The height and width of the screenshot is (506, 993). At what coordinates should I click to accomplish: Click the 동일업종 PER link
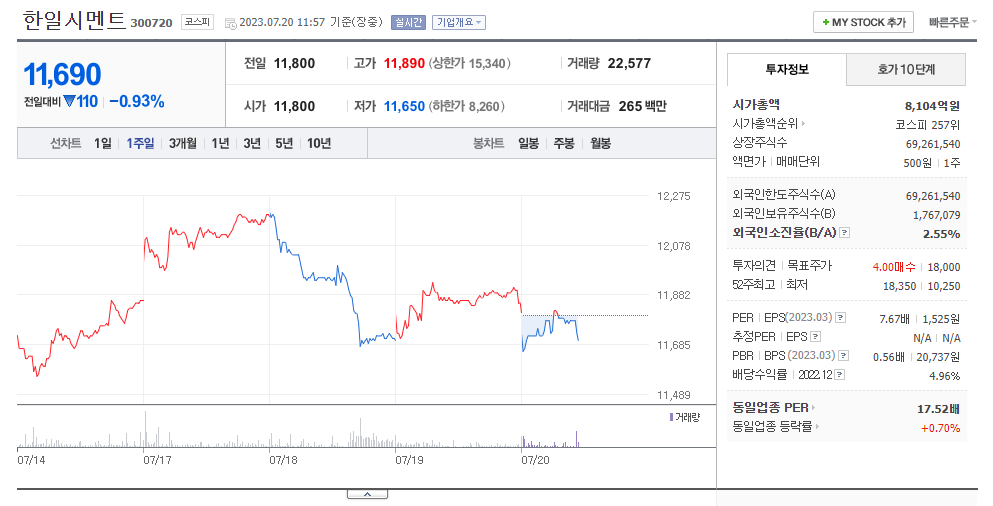coord(770,407)
